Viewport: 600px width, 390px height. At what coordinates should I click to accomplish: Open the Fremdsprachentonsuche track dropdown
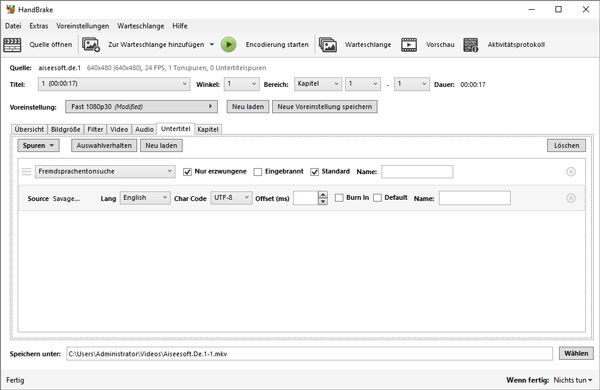pos(105,171)
